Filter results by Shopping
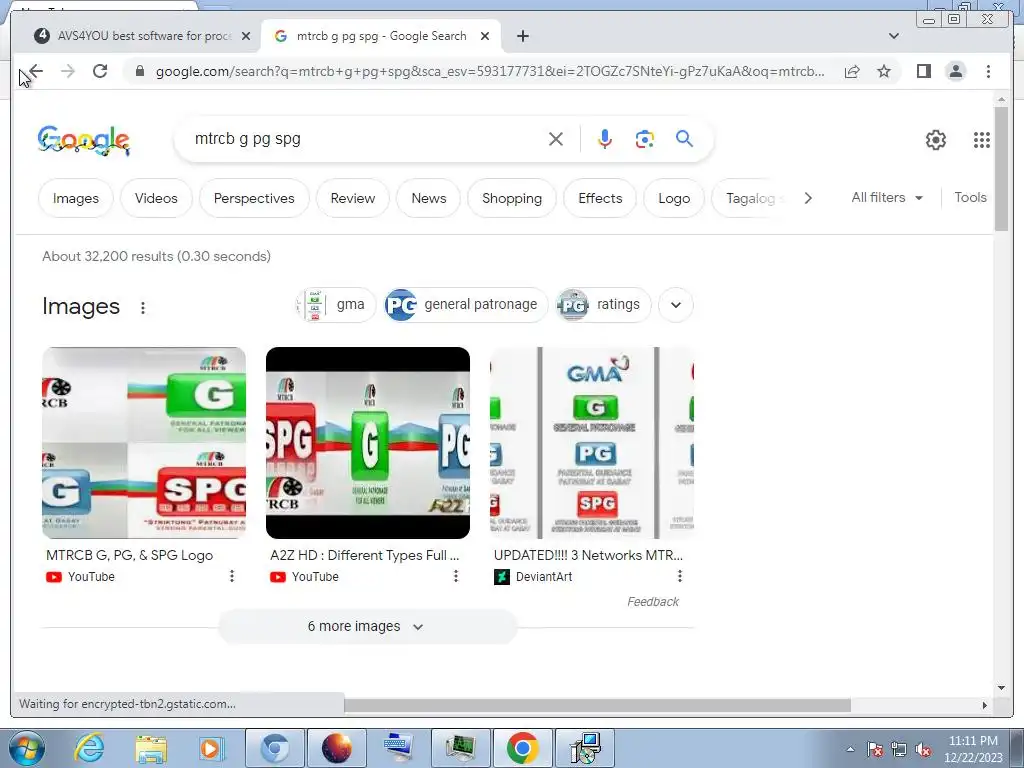1024x768 pixels. coord(512,198)
